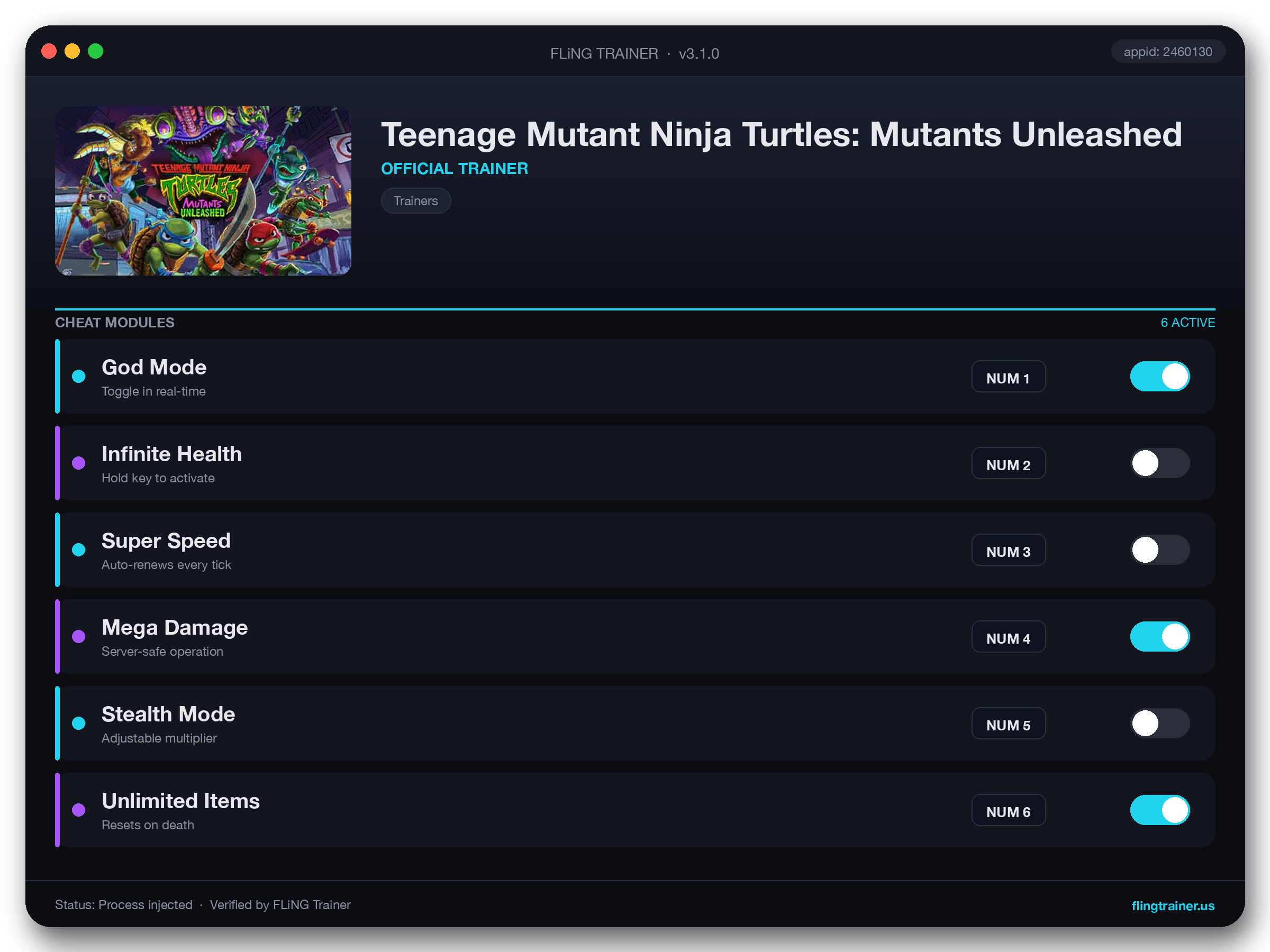Select the God Mode title text
The height and width of the screenshot is (952, 1270).
[x=154, y=367]
